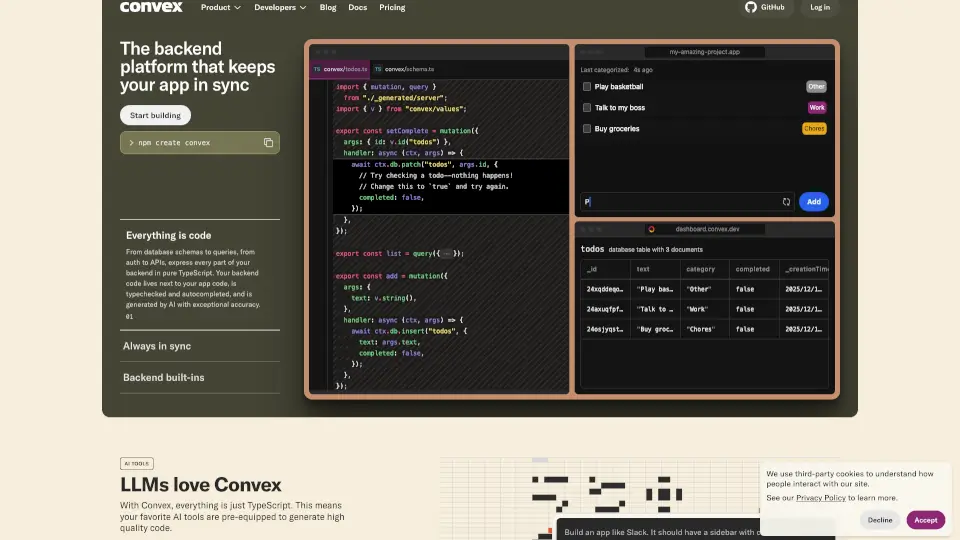Screen dimensions: 960x540
Task: Click the TS icon on the schema.ts tab
Action: (377, 69)
